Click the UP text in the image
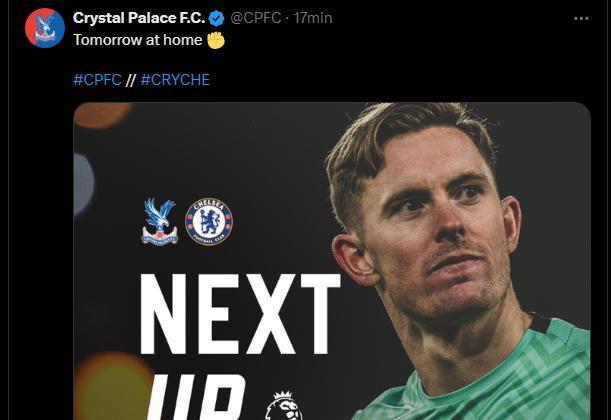This screenshot has width=611, height=420. click(199, 397)
